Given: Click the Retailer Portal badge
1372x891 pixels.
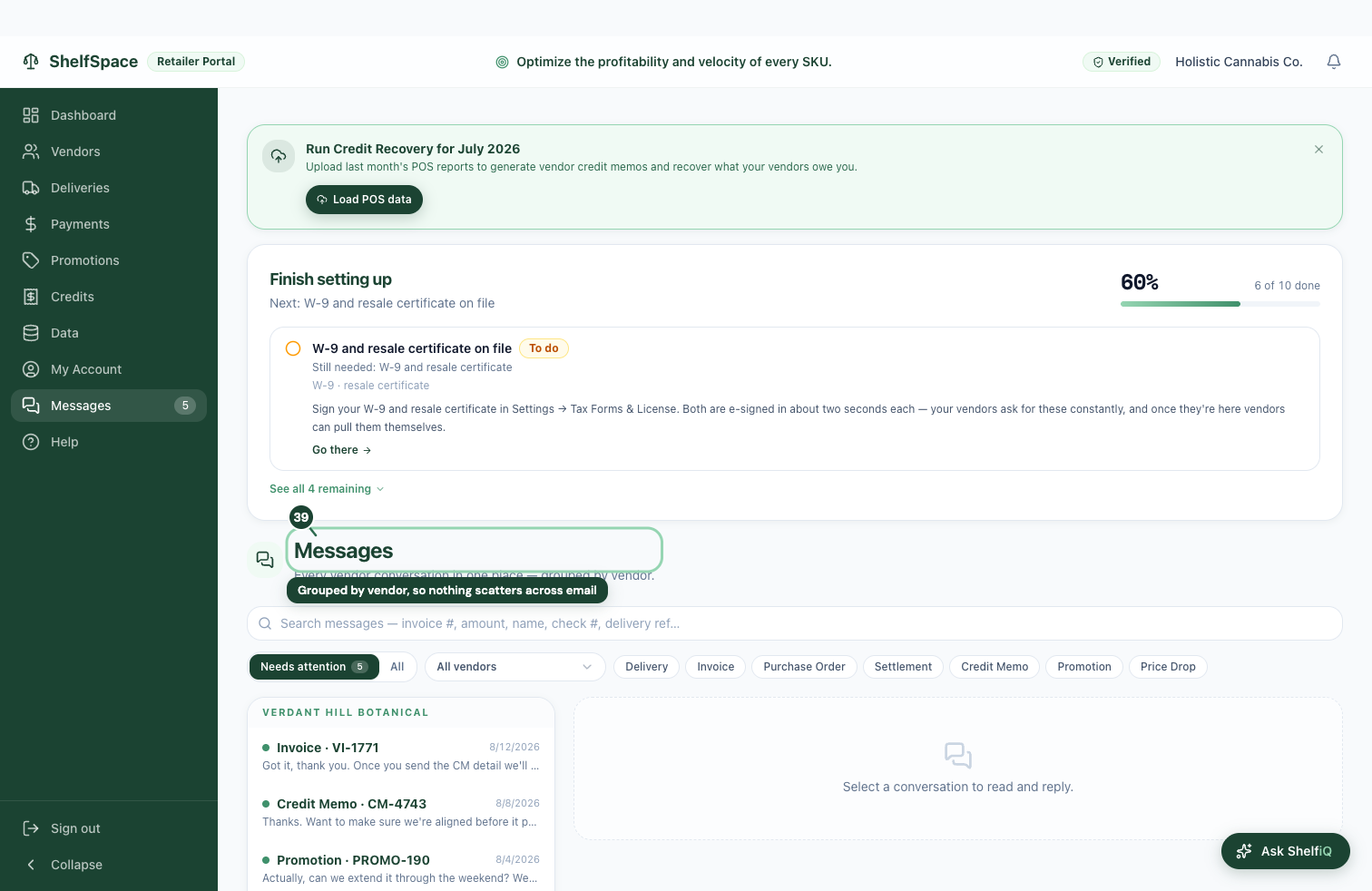Looking at the screenshot, I should 196,62.
